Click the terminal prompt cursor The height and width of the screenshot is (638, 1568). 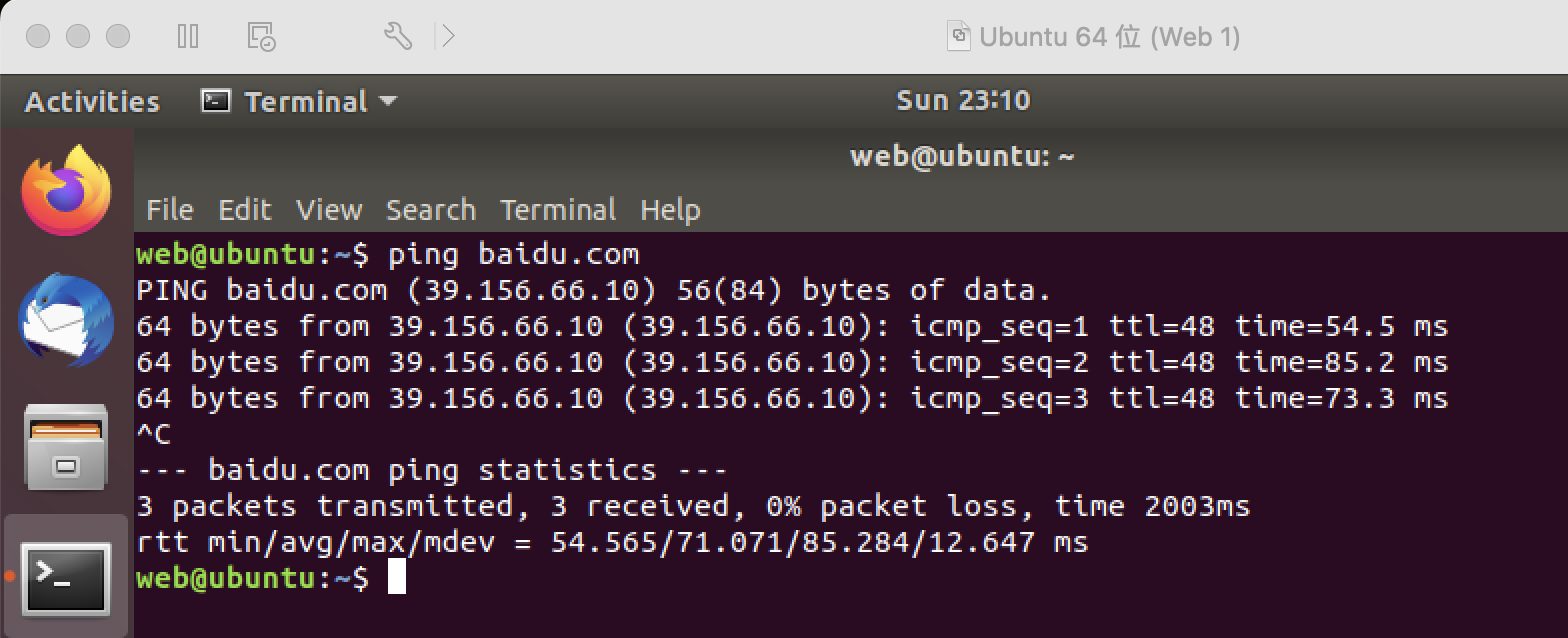pyautogui.click(x=397, y=578)
